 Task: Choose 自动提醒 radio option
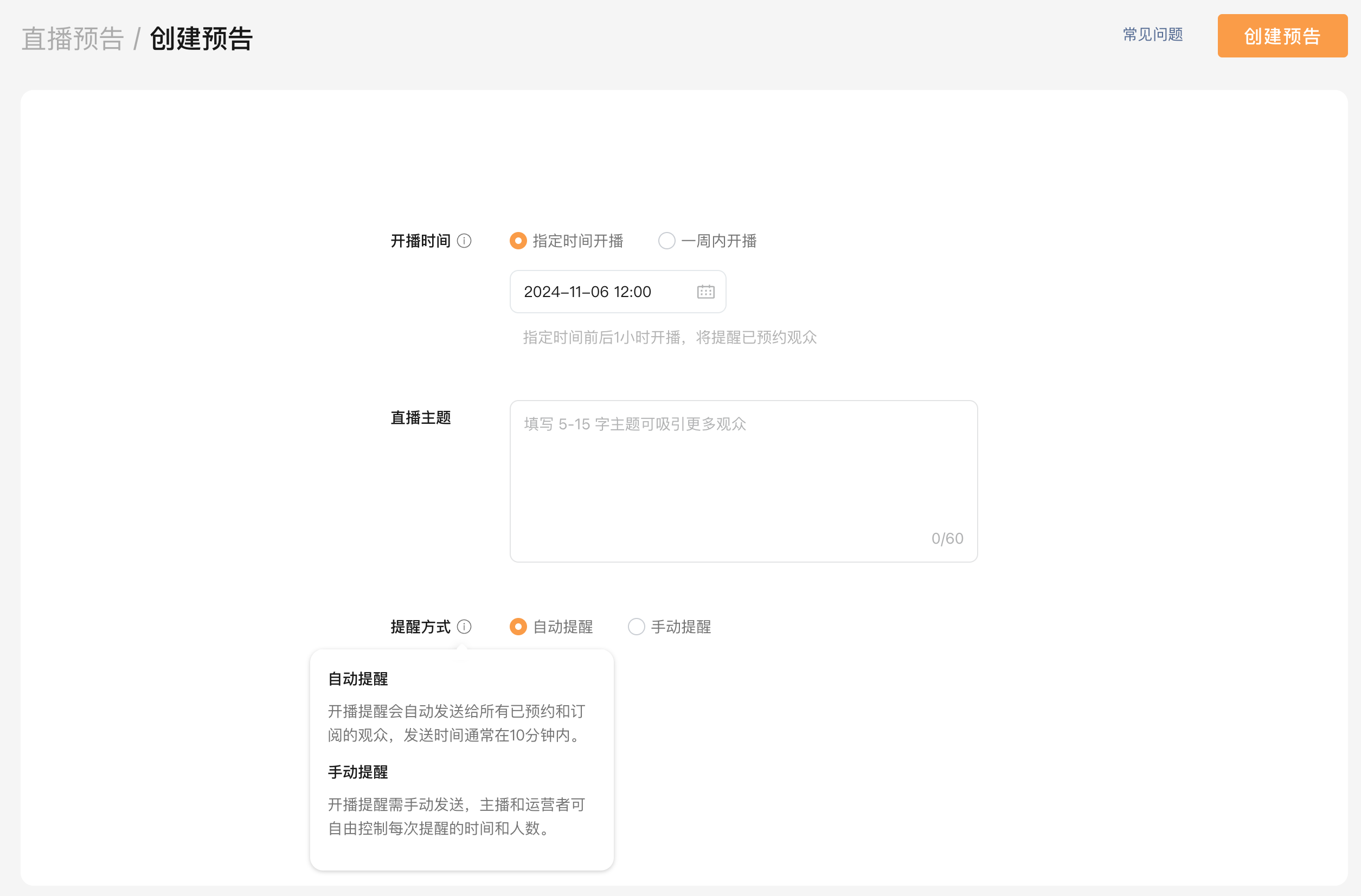point(518,627)
